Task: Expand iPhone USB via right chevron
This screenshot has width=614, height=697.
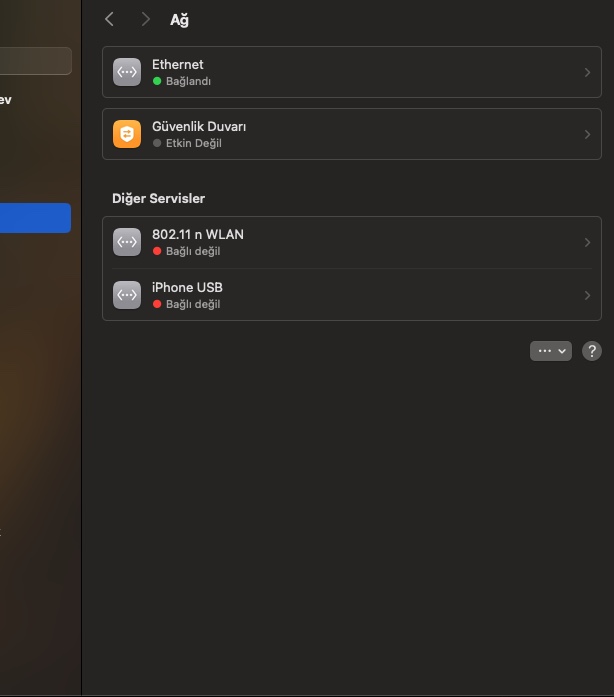Action: point(587,295)
